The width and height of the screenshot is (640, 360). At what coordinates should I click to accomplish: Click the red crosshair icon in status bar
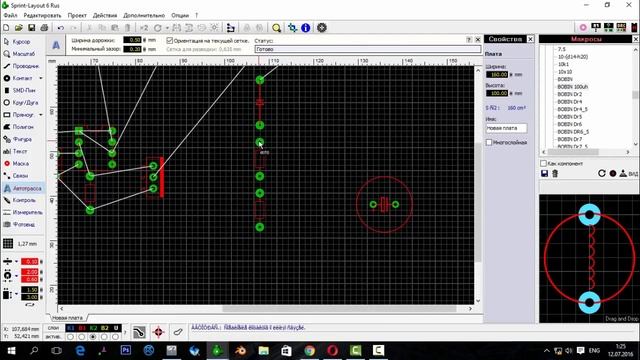158,332
